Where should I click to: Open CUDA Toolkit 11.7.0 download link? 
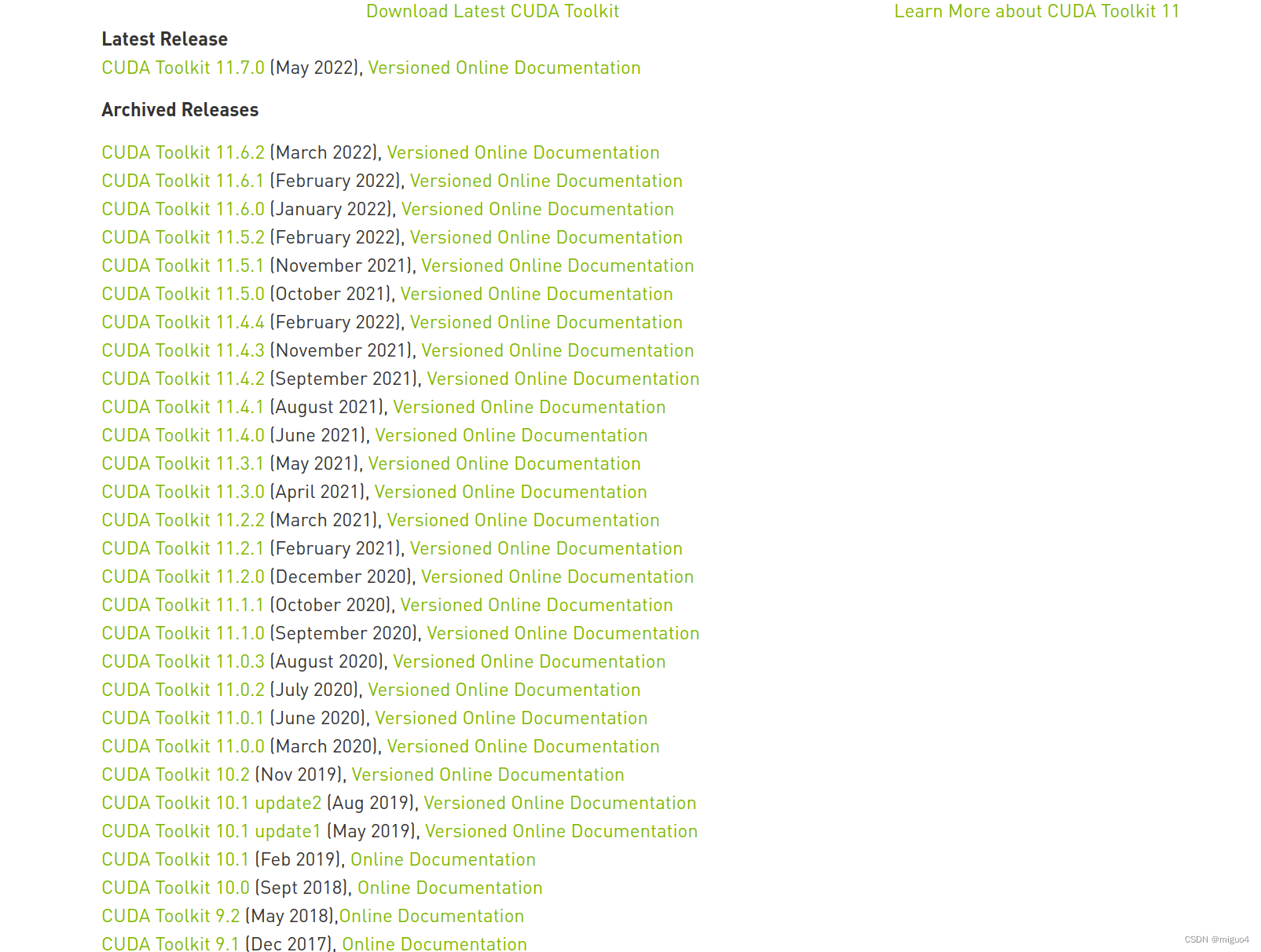183,68
